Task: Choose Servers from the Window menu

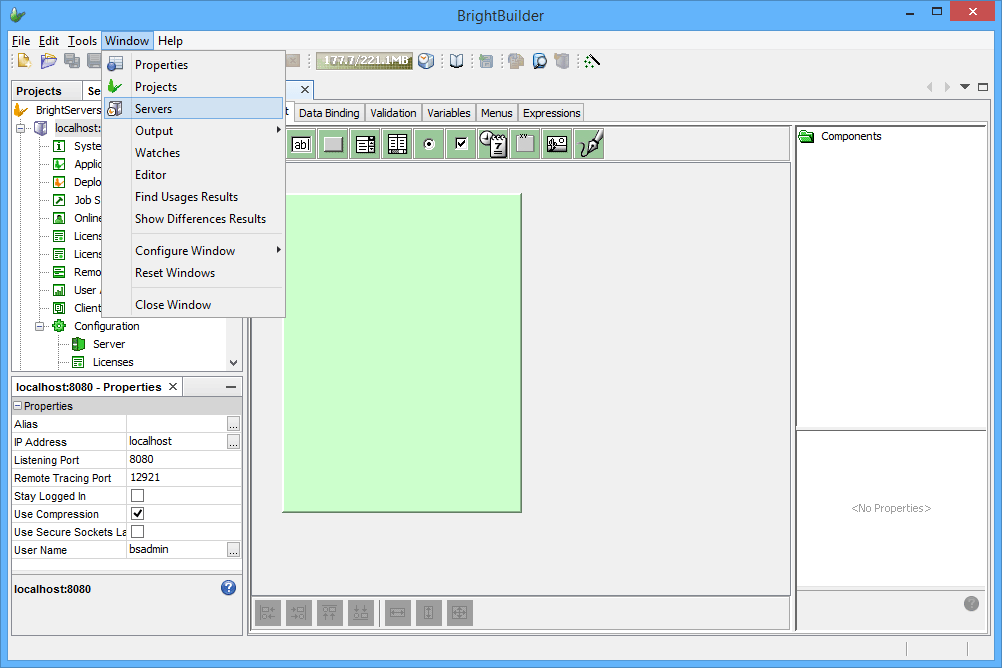Action: pyautogui.click(x=154, y=109)
